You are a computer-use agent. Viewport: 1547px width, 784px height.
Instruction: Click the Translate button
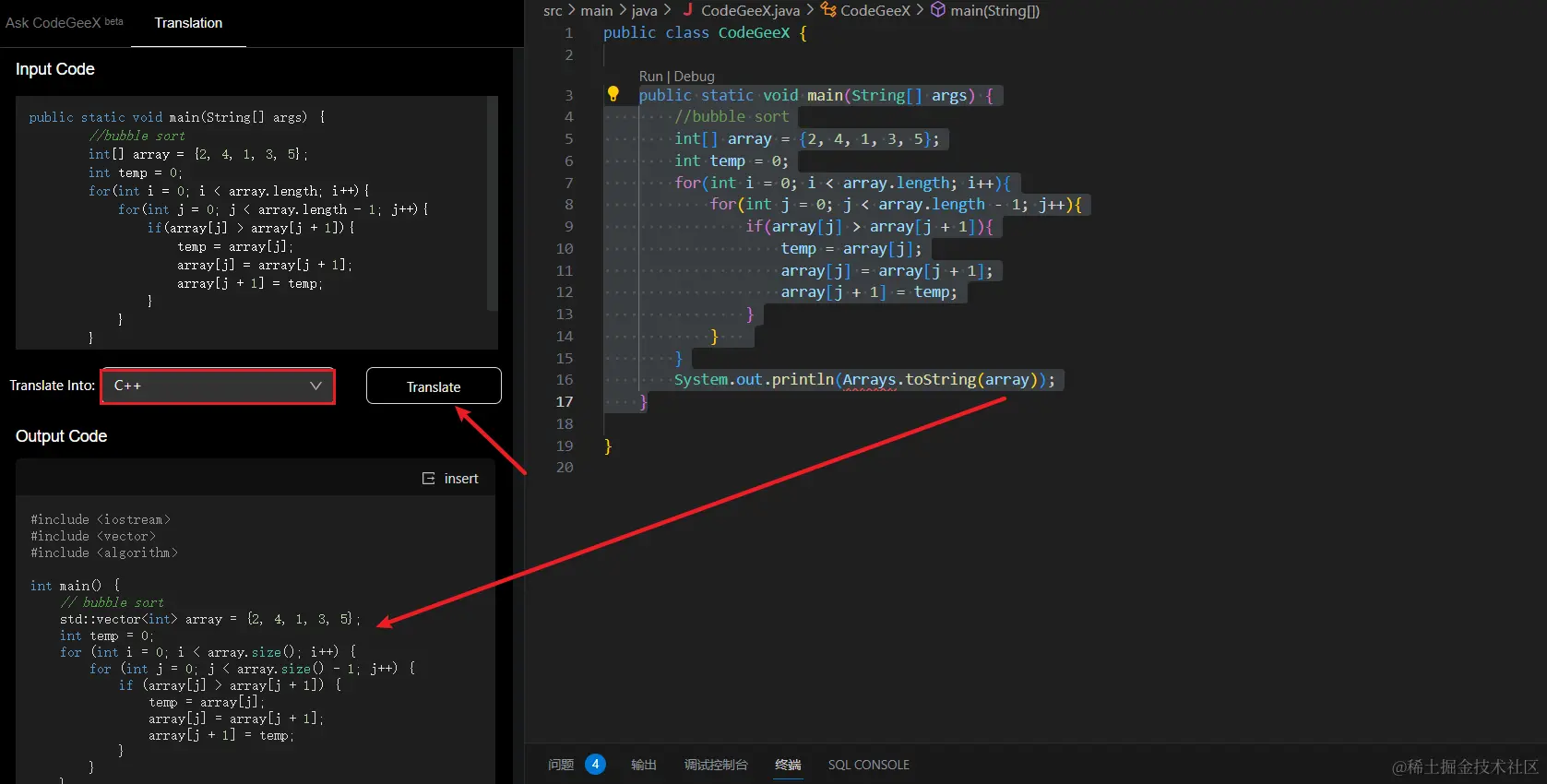(x=434, y=386)
